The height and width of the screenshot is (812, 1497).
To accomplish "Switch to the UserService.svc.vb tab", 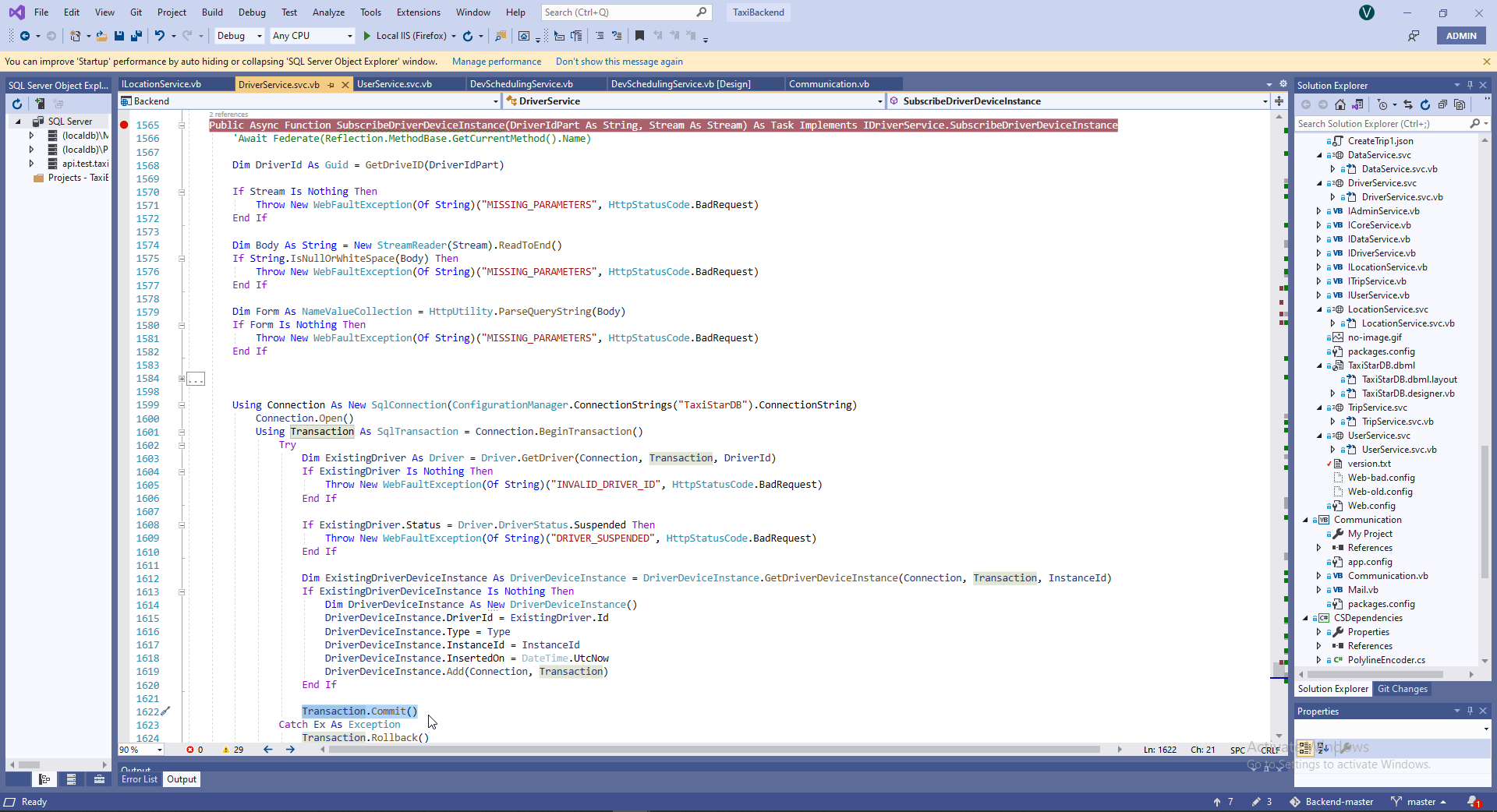I will click(x=394, y=84).
